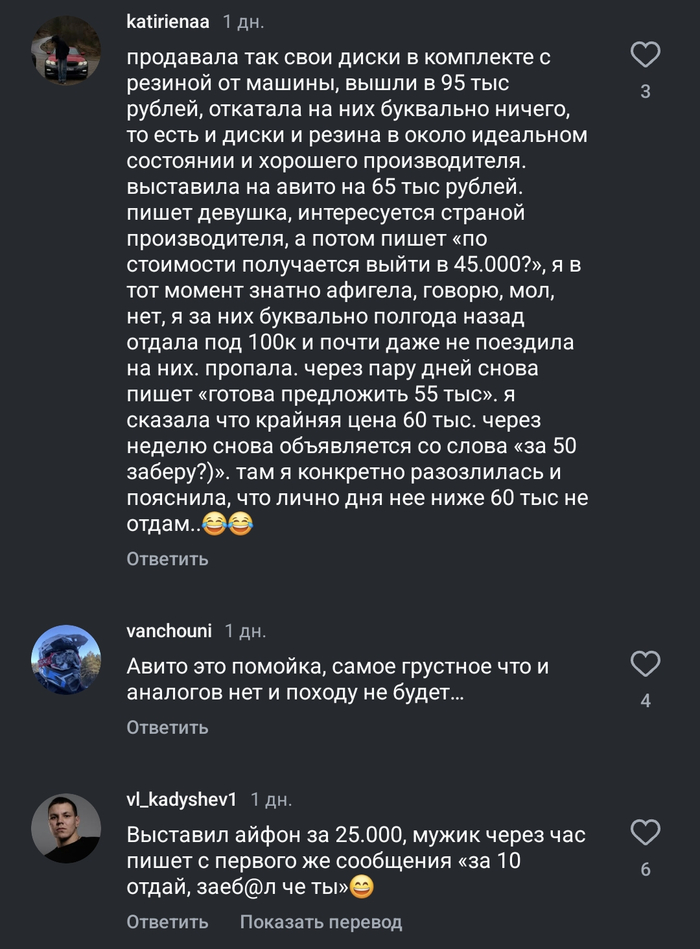View the 6 likes on vl_kadyshev1's comment
Viewport: 700px width, 949px height.
click(646, 870)
